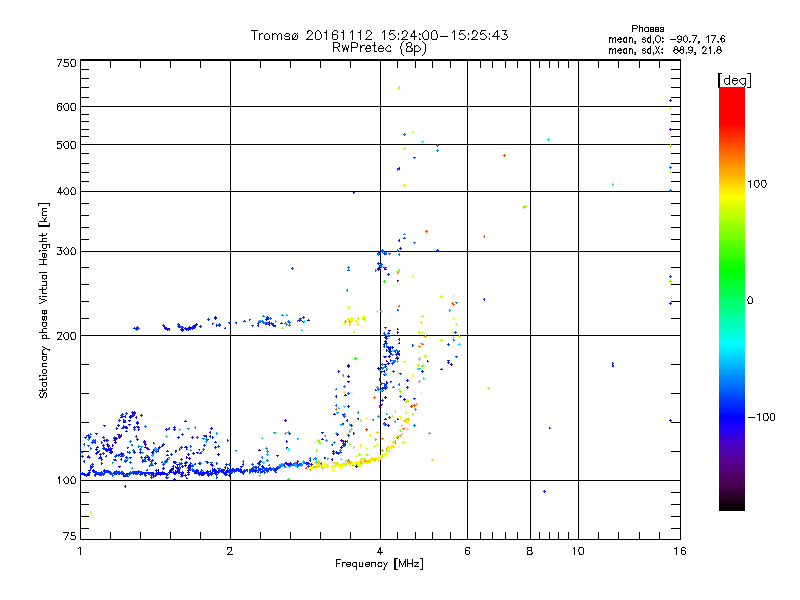The image size is (800, 600).
Task: Click the subtitle 'RwPretec (8p)'
Action: pos(379,48)
